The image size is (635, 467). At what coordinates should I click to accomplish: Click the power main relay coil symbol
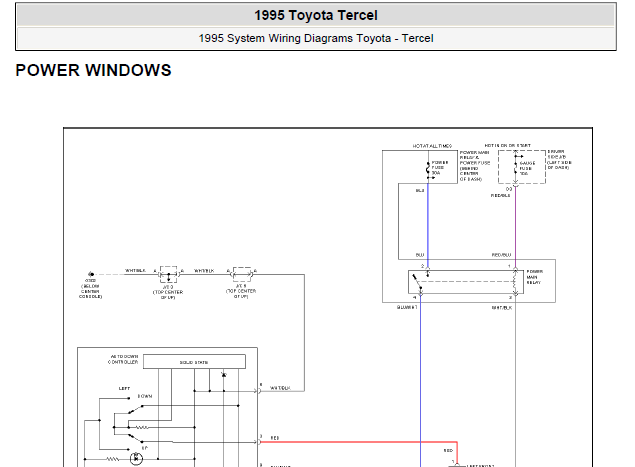[x=515, y=282]
